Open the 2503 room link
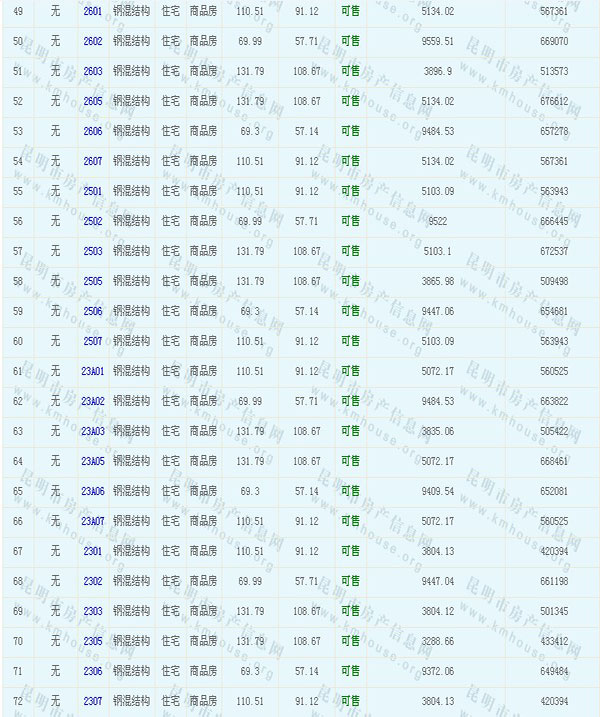Viewport: 600px width, 717px height. [93, 251]
